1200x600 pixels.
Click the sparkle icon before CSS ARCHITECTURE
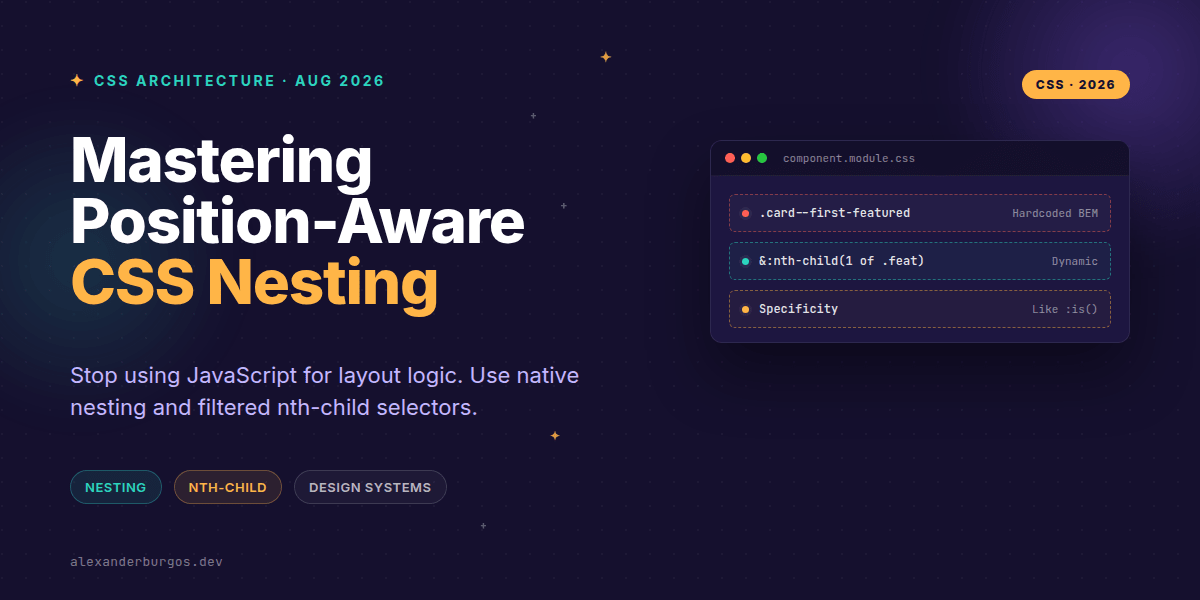click(77, 81)
